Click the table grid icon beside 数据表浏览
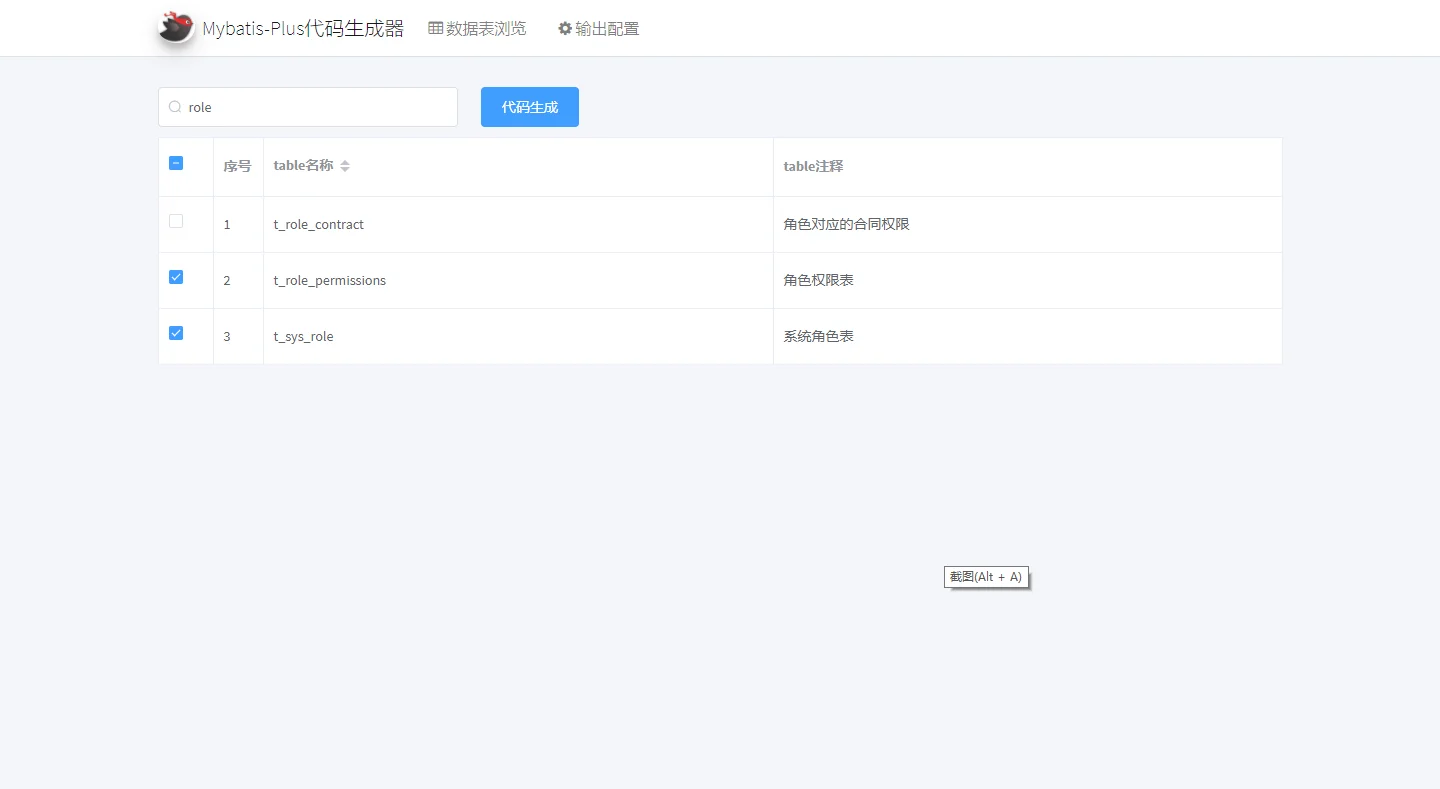 [435, 28]
